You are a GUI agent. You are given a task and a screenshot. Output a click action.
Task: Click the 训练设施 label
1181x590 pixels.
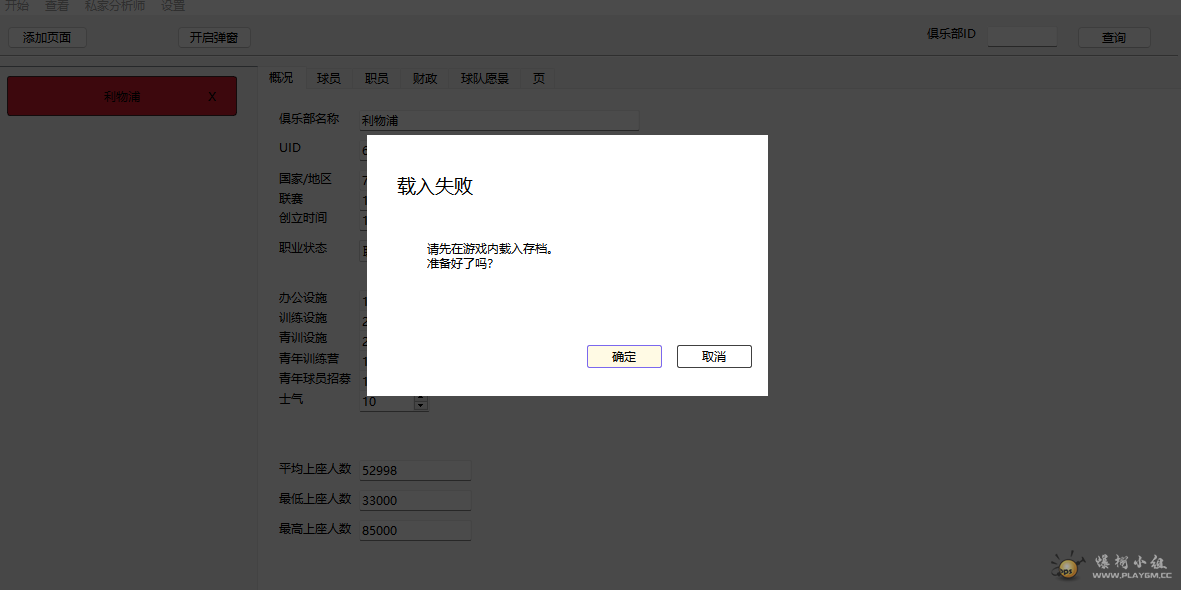(303, 317)
